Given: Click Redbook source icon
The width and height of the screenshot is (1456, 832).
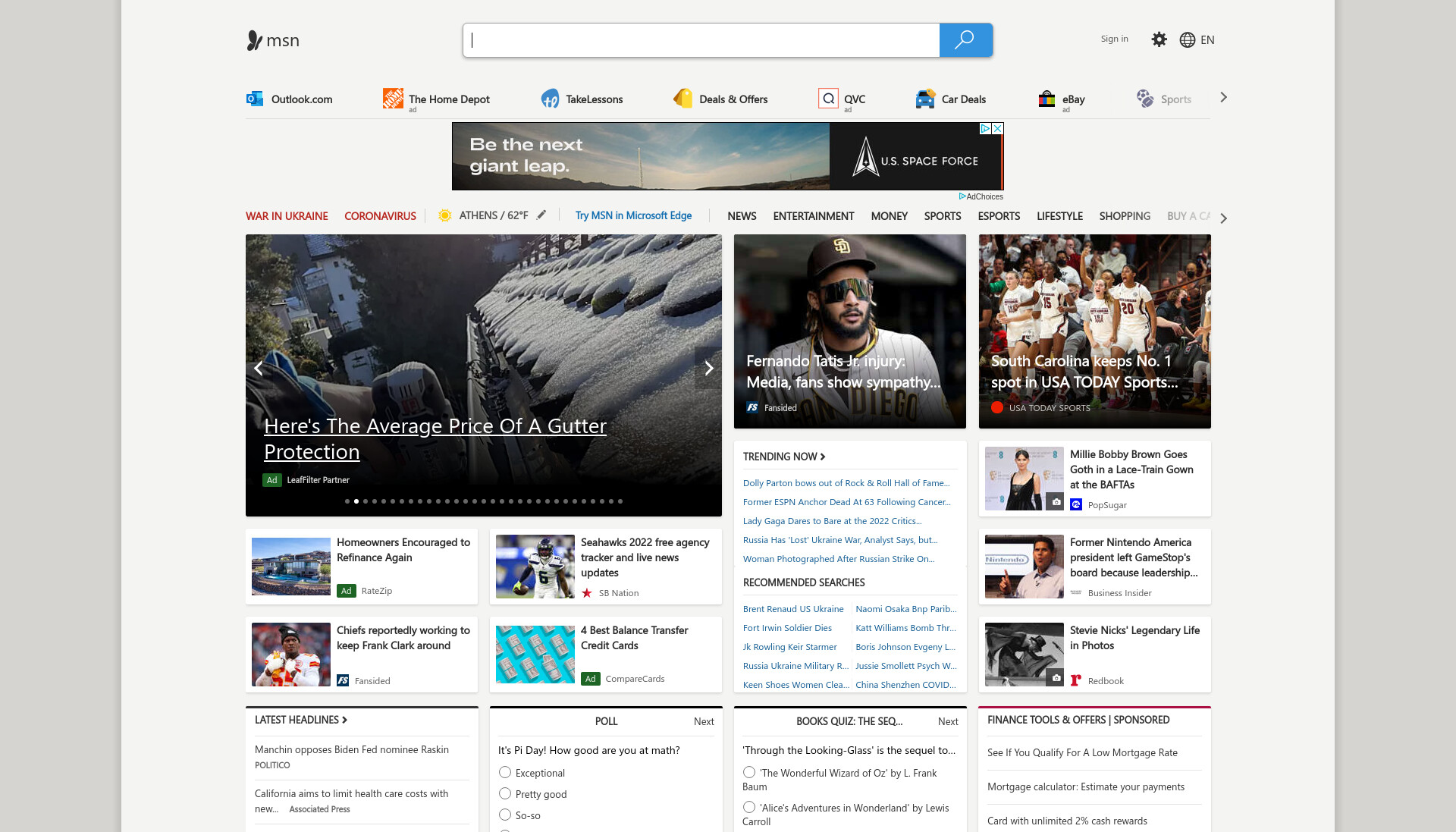Looking at the screenshot, I should click(x=1076, y=680).
